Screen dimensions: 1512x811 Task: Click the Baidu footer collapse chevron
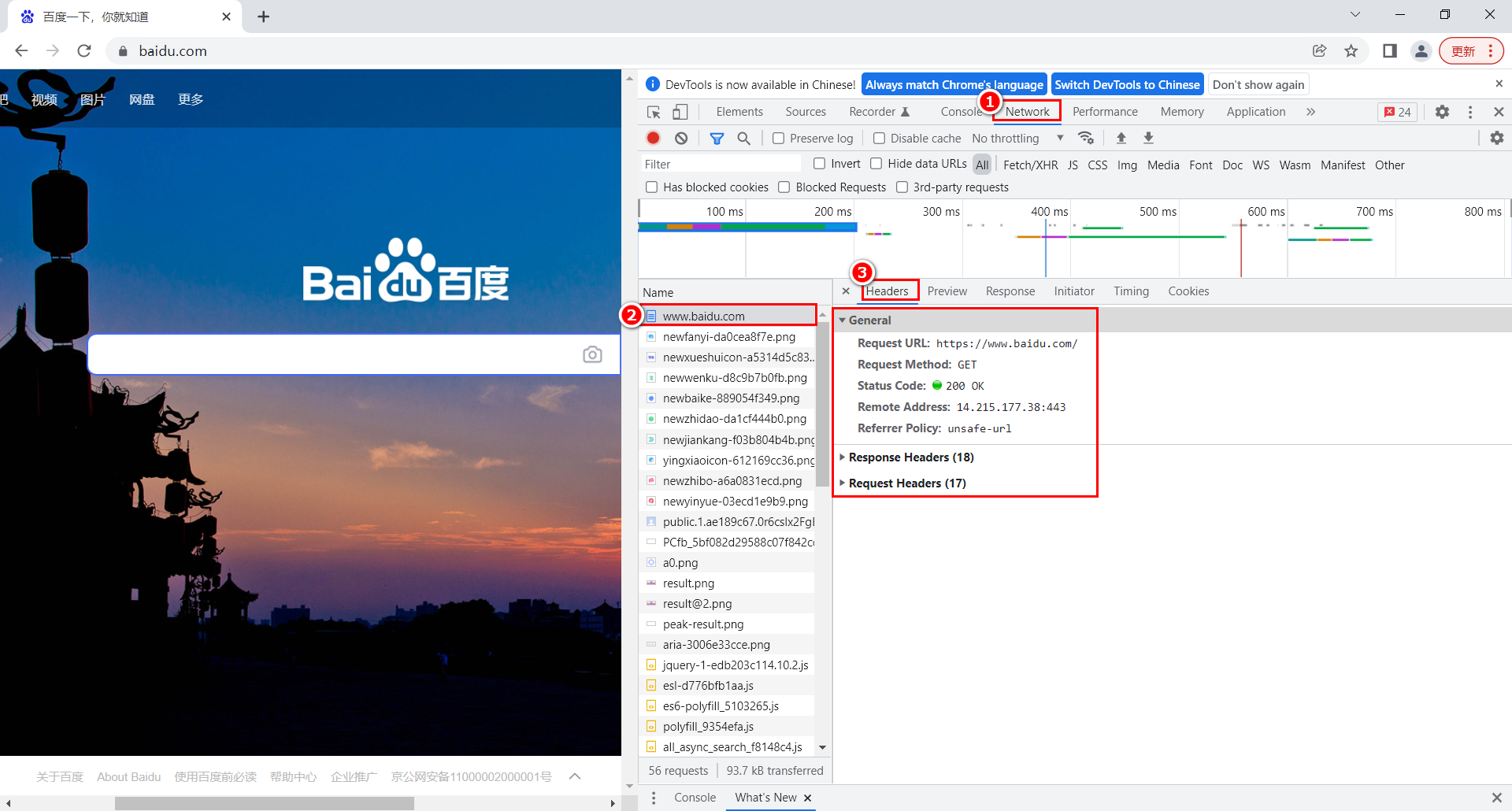575,776
